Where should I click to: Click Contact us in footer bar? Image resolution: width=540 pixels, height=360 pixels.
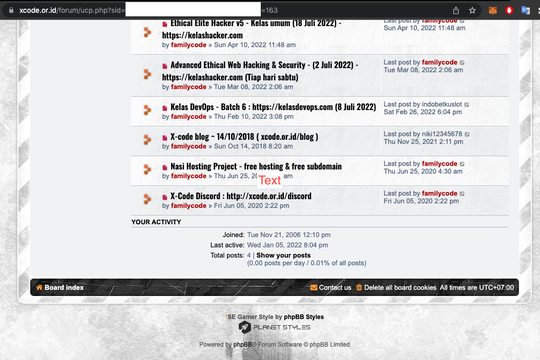click(335, 288)
